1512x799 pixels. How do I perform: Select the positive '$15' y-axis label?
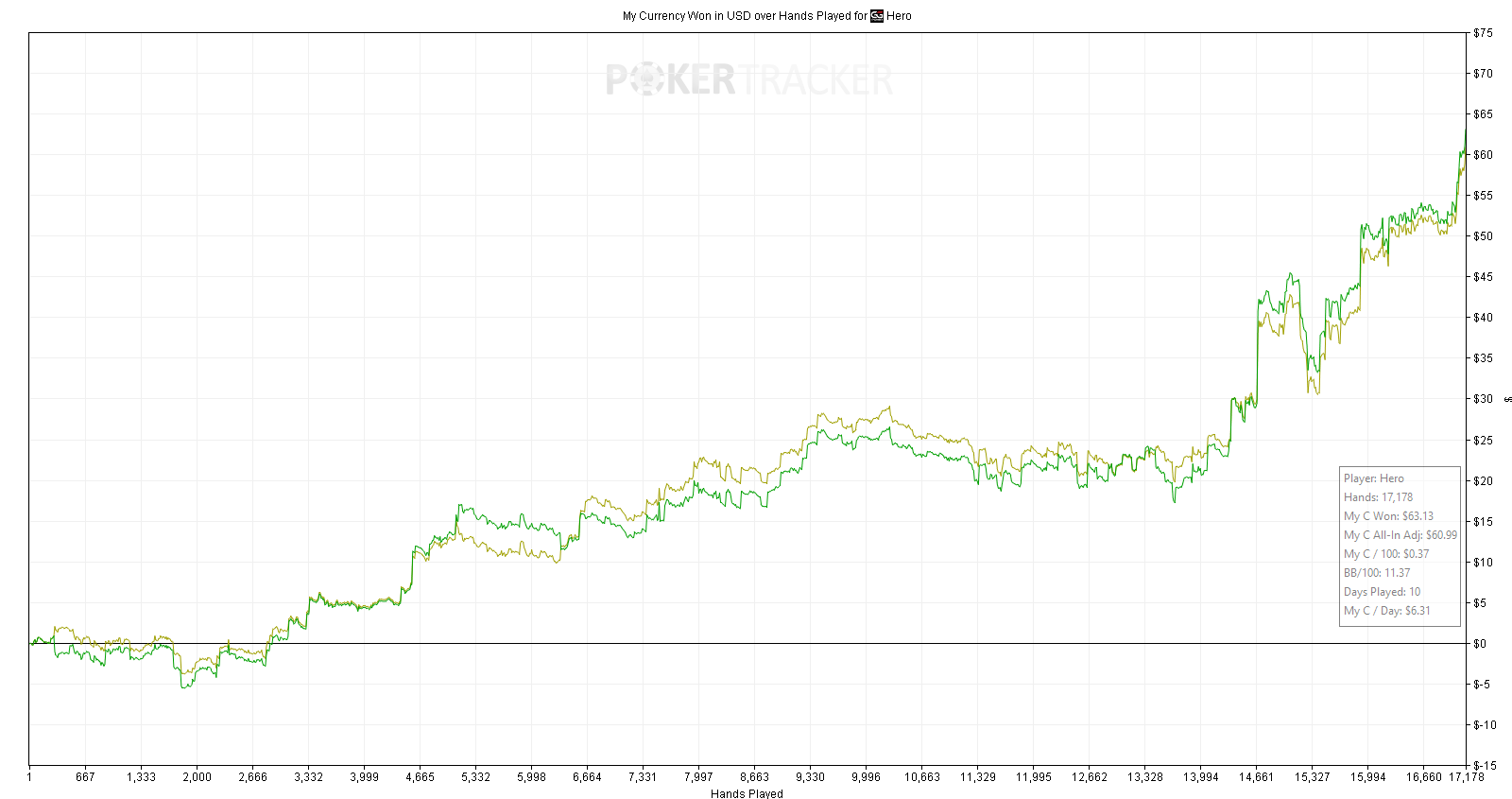1483,522
